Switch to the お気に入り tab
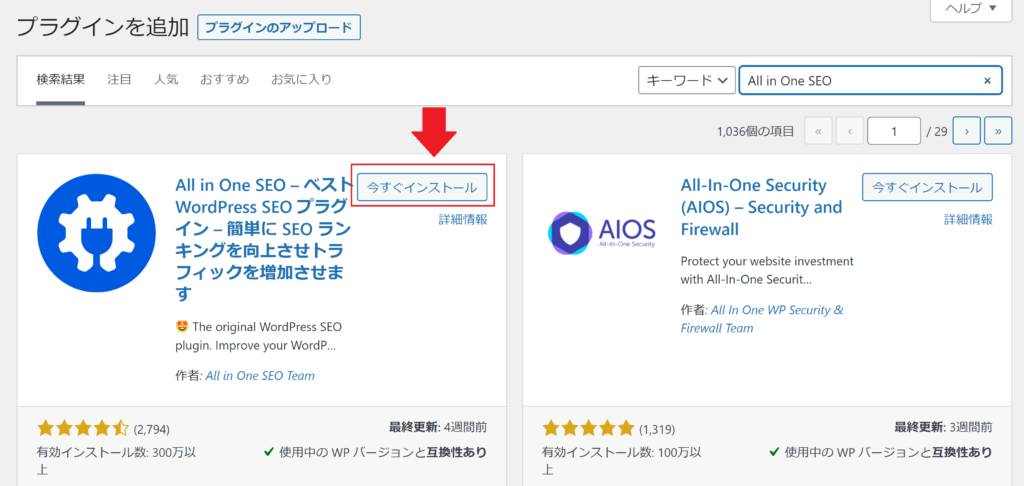 pyautogui.click(x=302, y=80)
